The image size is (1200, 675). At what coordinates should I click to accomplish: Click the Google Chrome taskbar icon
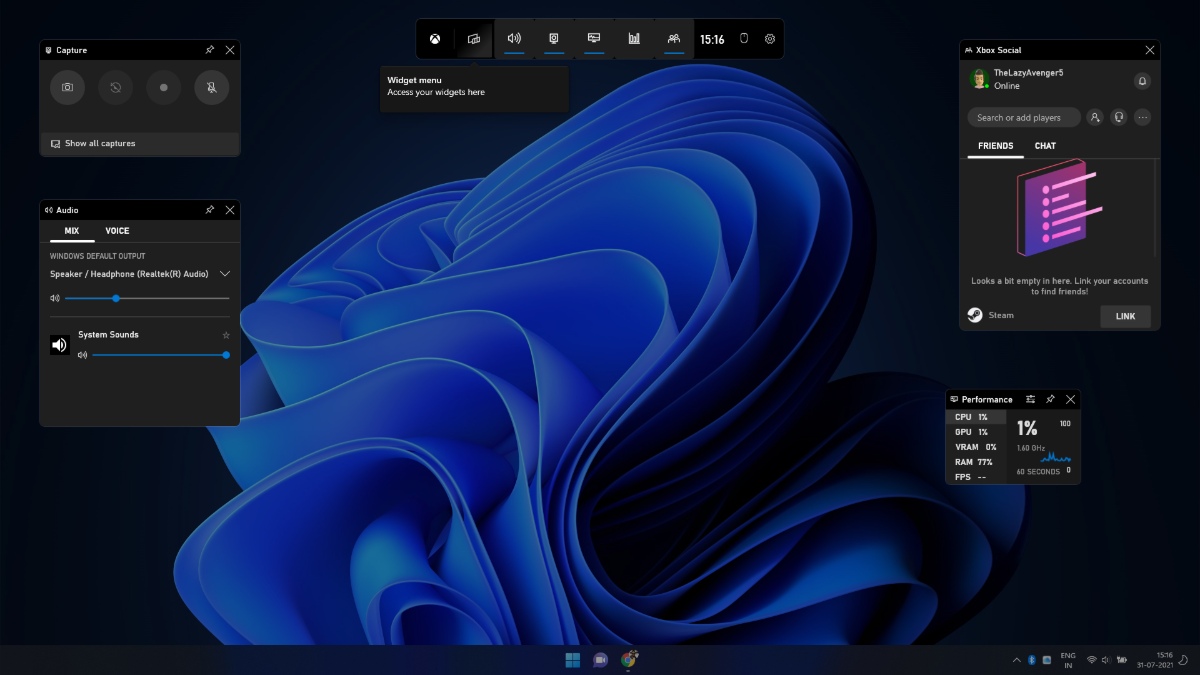(629, 659)
